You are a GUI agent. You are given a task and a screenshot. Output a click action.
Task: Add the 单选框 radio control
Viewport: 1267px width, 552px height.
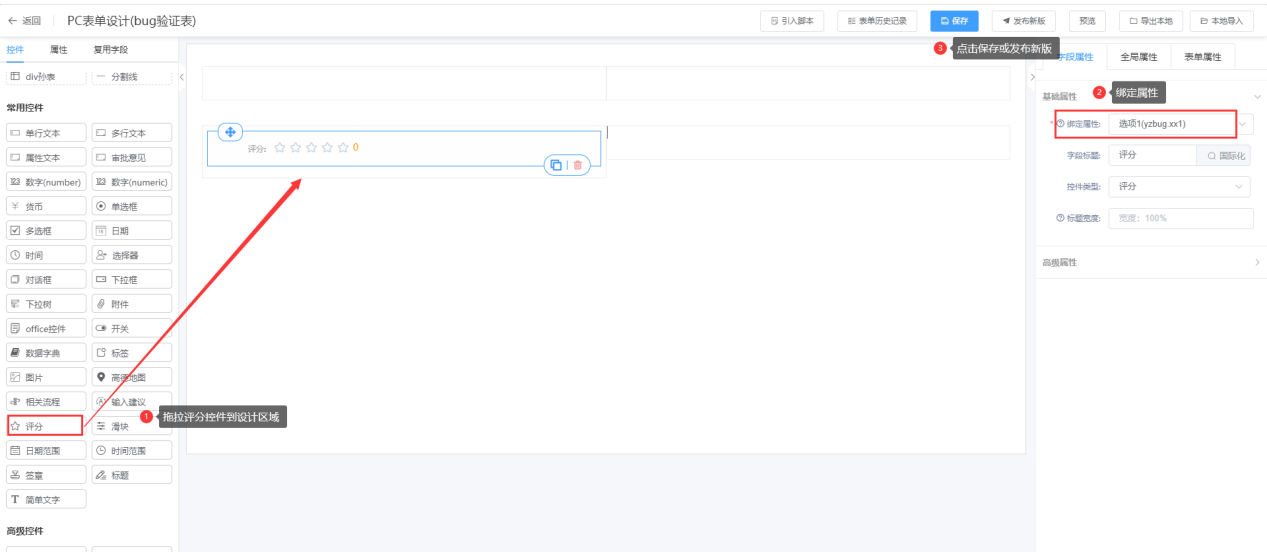point(132,206)
